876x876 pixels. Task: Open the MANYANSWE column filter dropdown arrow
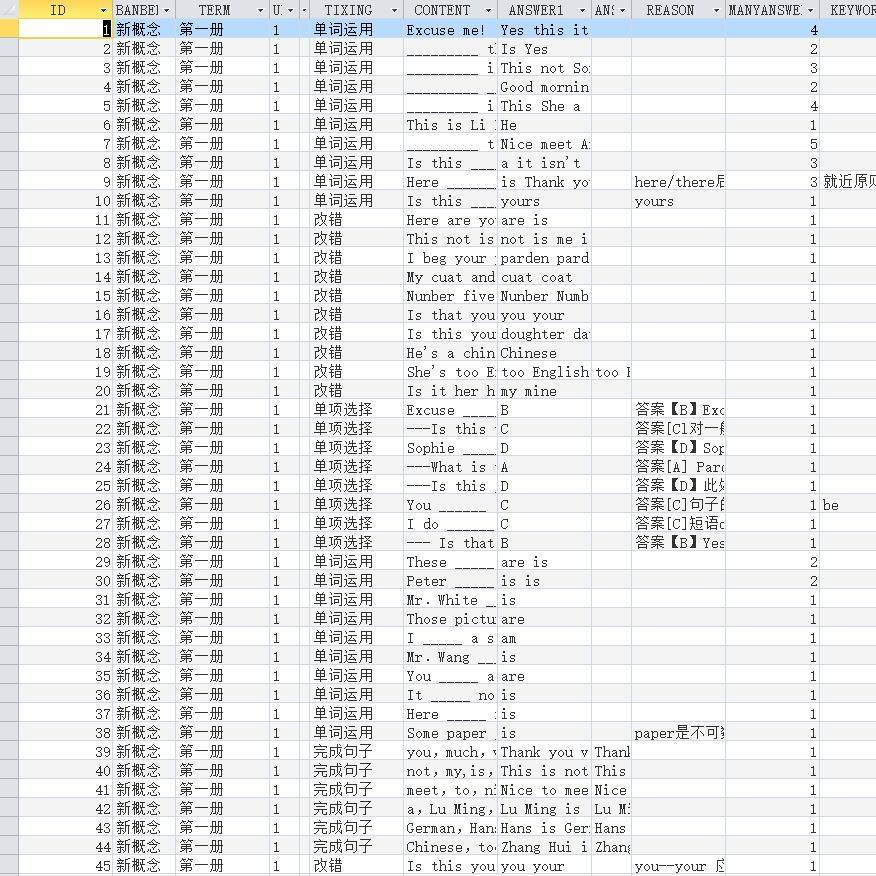point(810,11)
